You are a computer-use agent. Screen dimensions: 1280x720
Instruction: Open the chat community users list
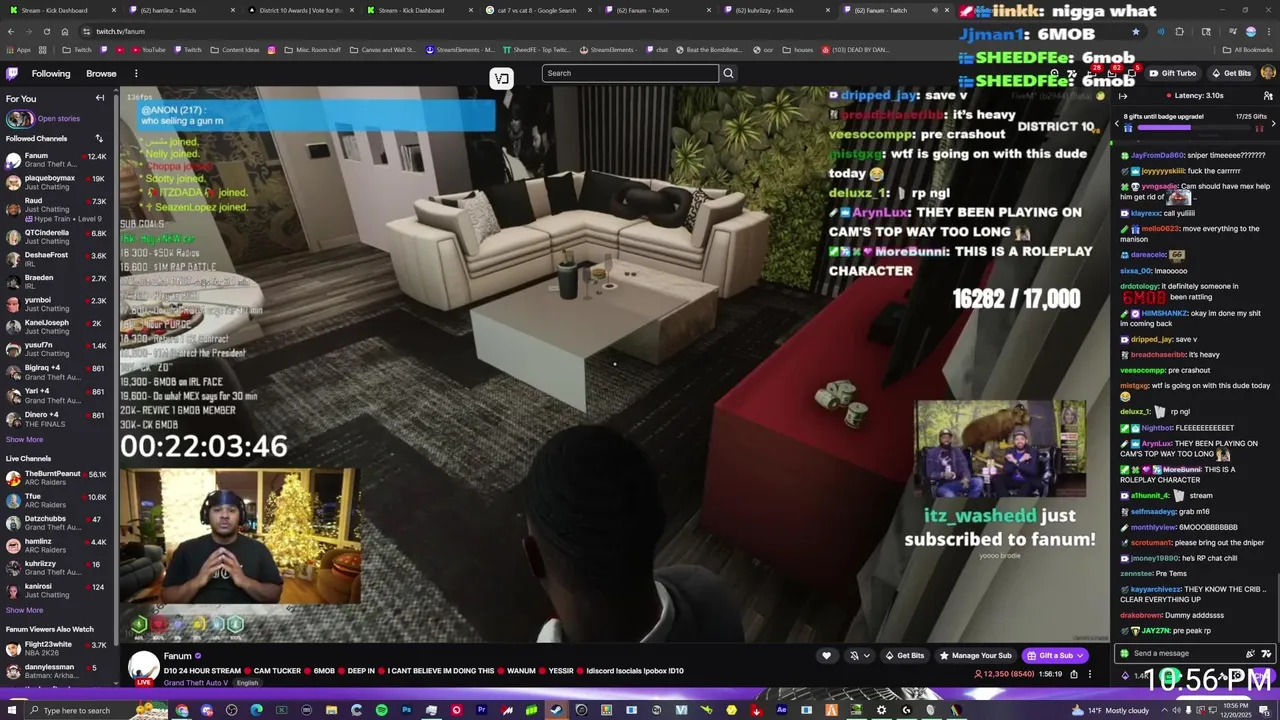1268,96
